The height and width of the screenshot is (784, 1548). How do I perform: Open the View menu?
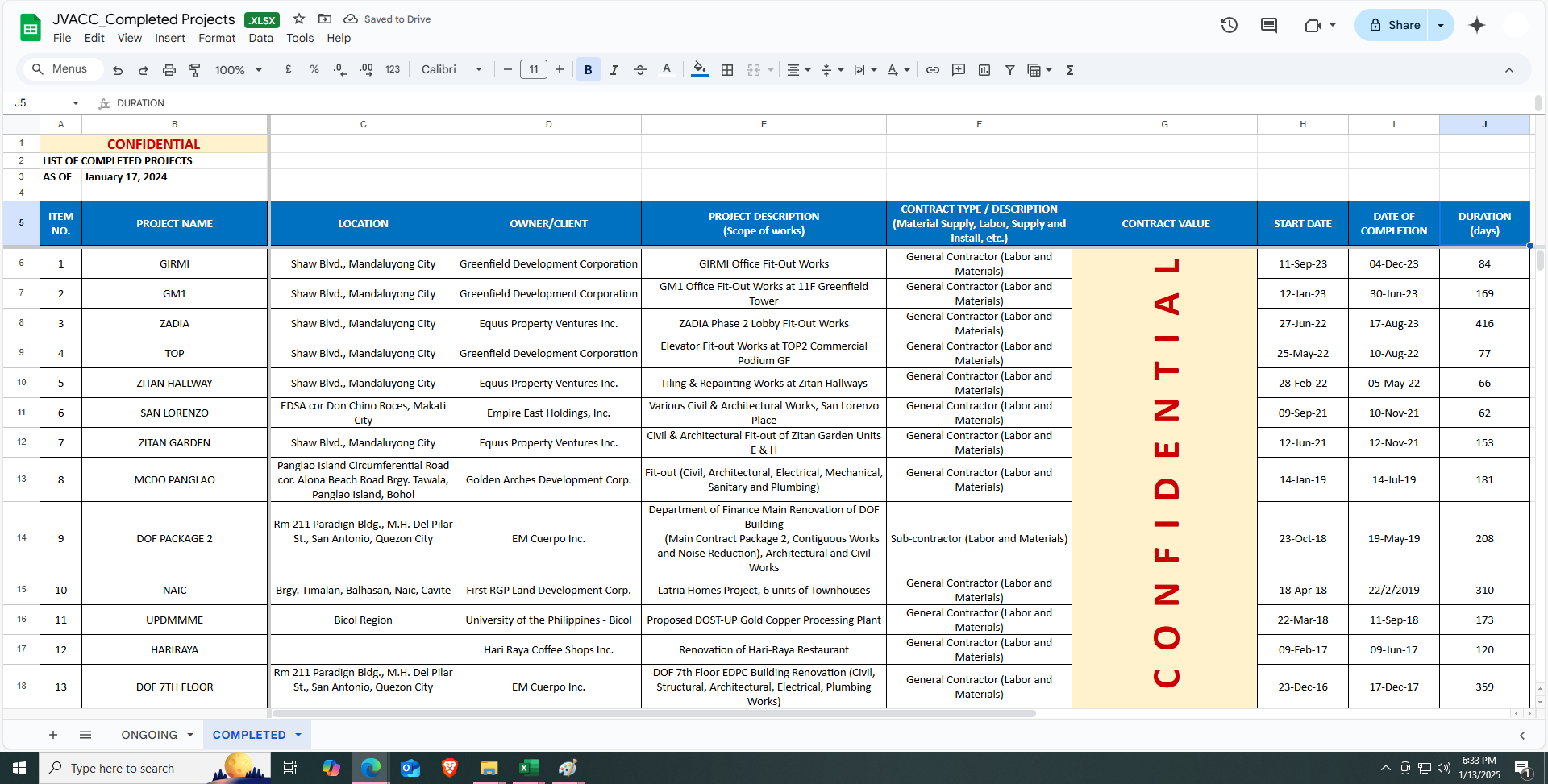point(130,38)
